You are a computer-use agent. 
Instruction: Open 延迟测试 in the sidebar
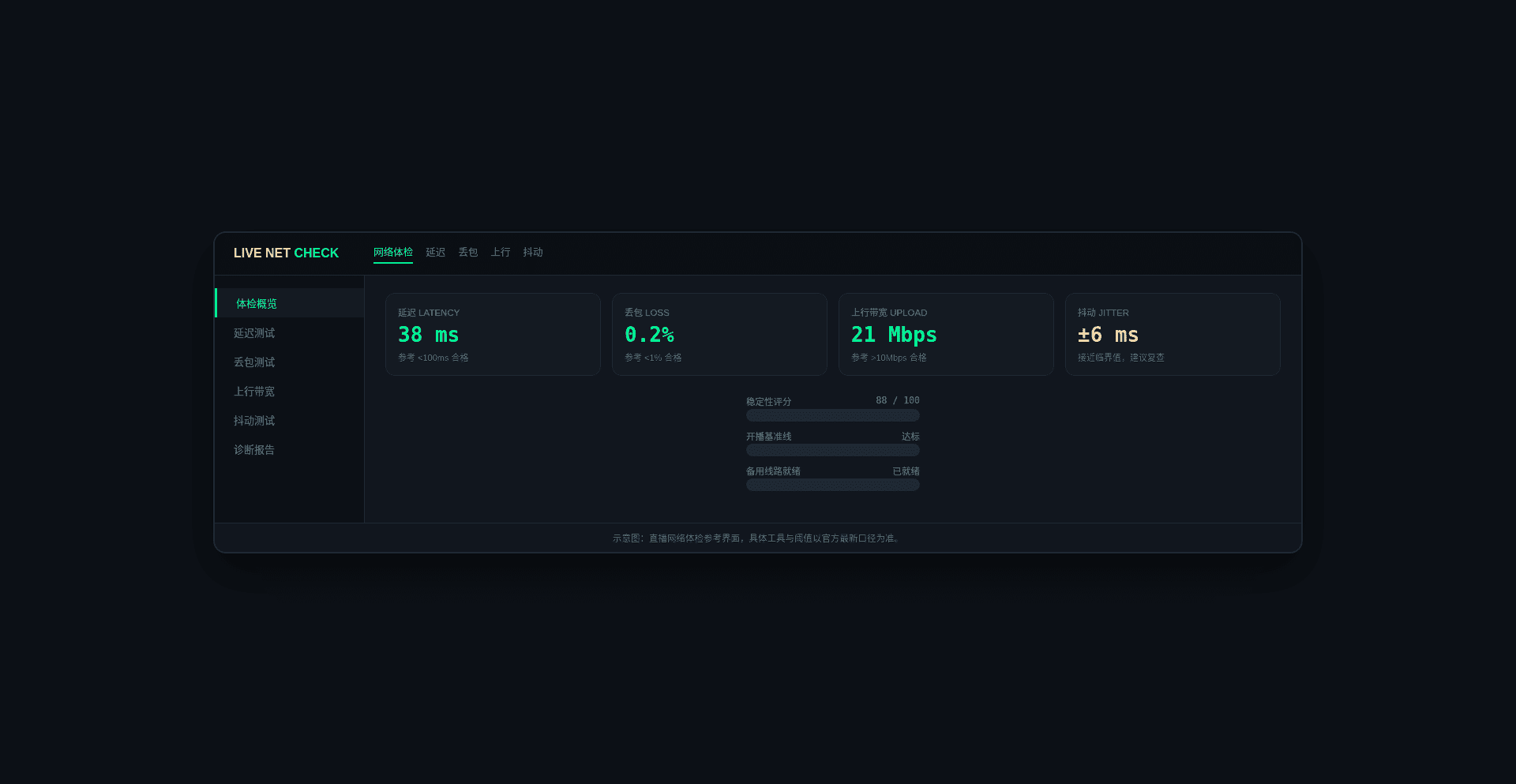point(290,333)
